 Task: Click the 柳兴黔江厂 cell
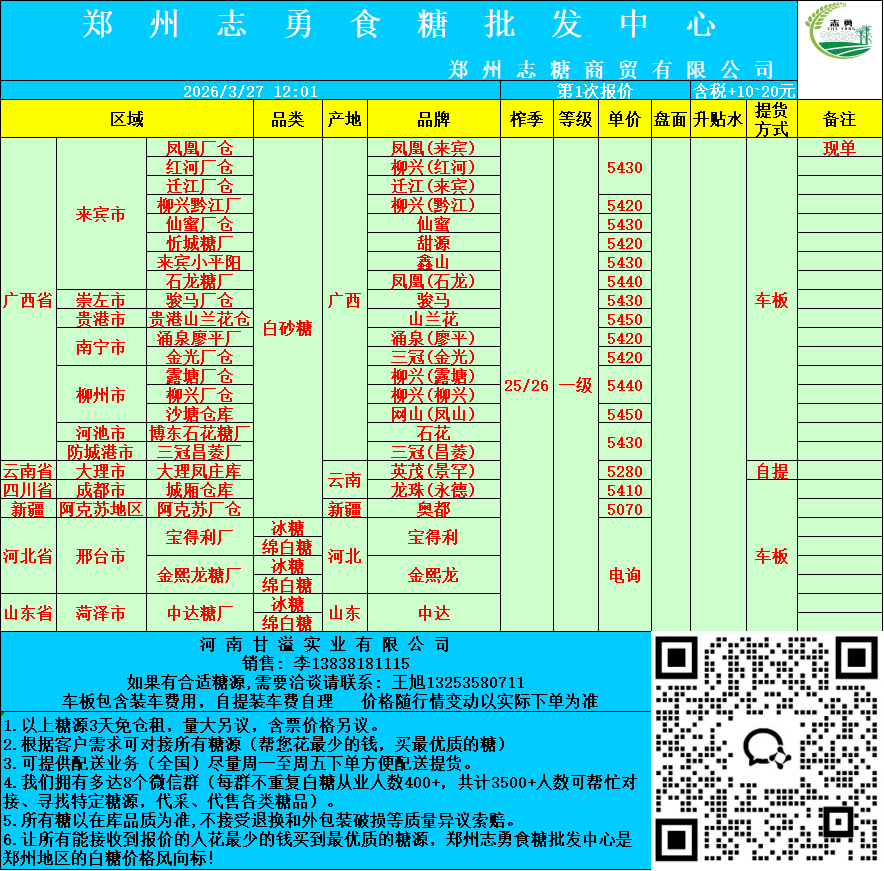pyautogui.click(x=200, y=205)
